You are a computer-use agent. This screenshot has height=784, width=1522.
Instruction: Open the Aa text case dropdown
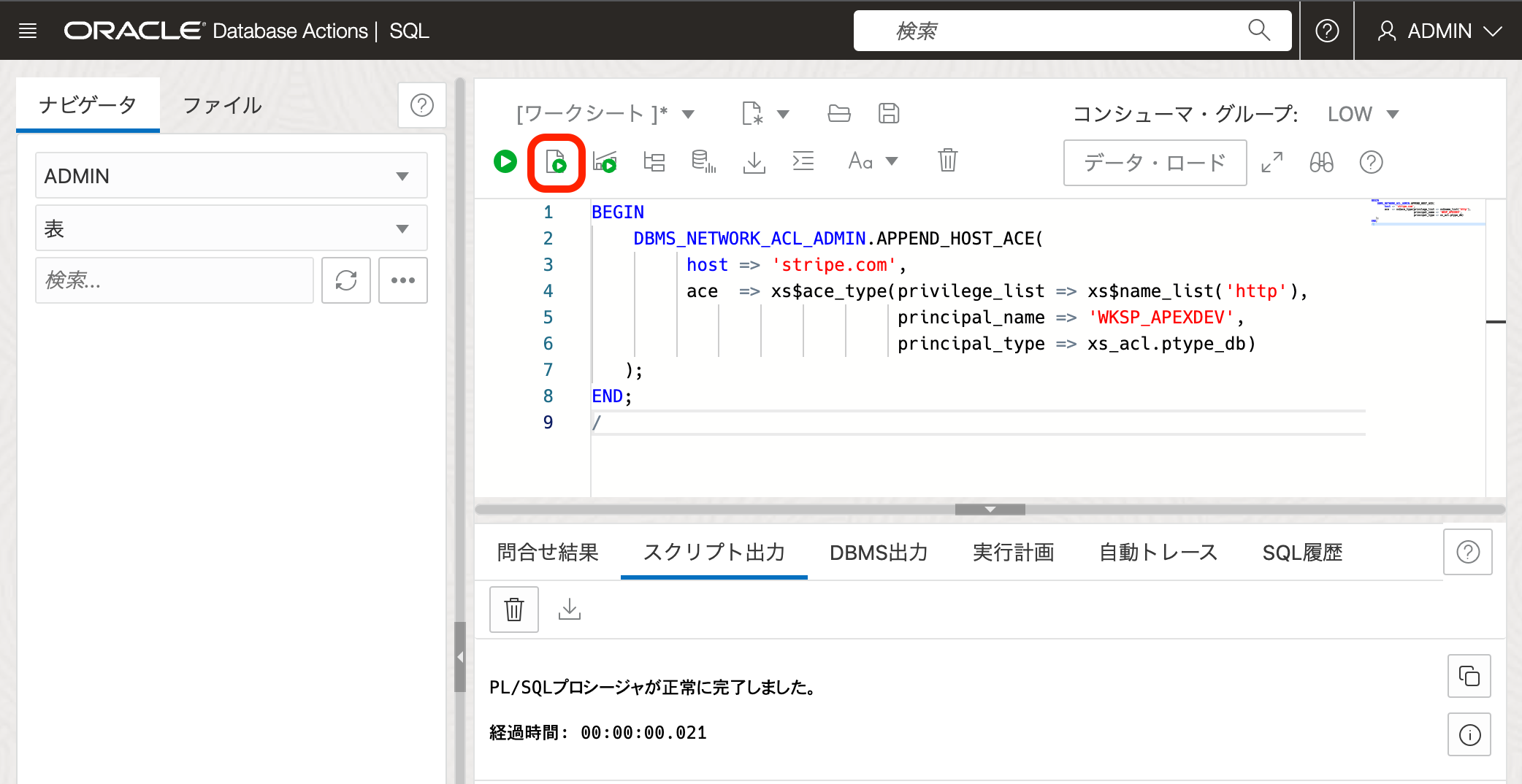(873, 161)
